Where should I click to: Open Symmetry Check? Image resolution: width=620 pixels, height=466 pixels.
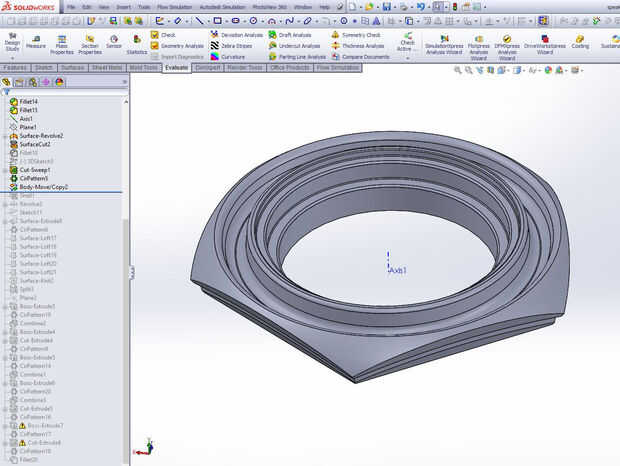355,35
